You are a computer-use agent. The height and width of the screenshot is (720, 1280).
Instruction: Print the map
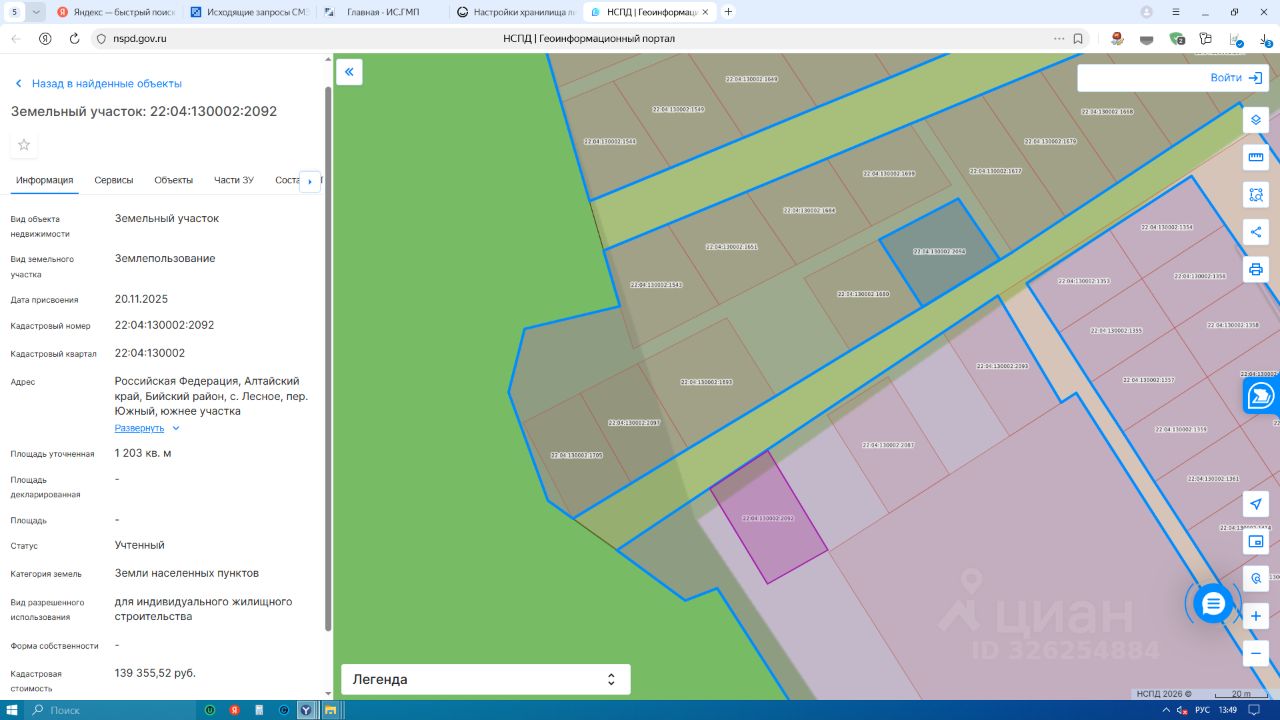1256,269
